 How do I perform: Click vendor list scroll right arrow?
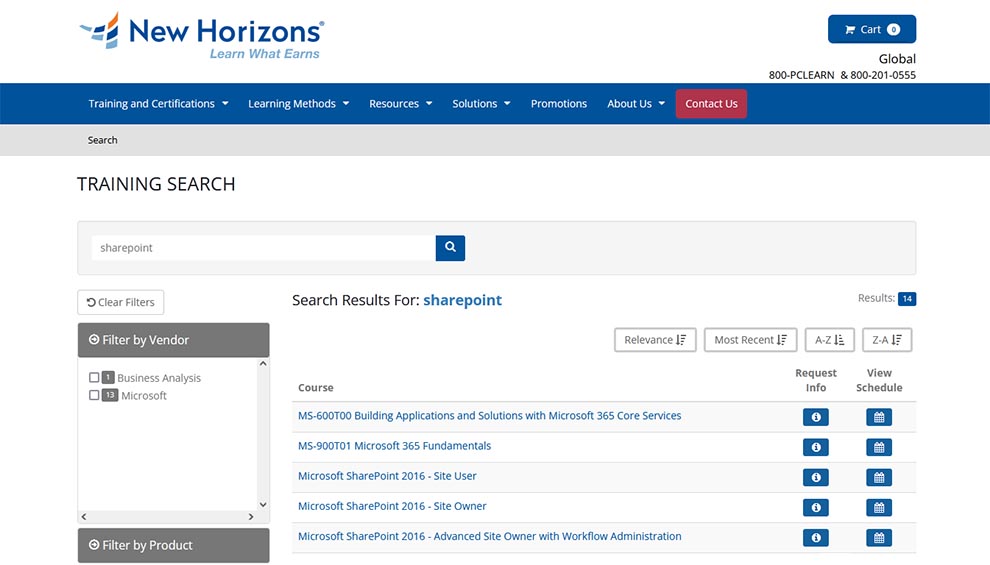251,516
